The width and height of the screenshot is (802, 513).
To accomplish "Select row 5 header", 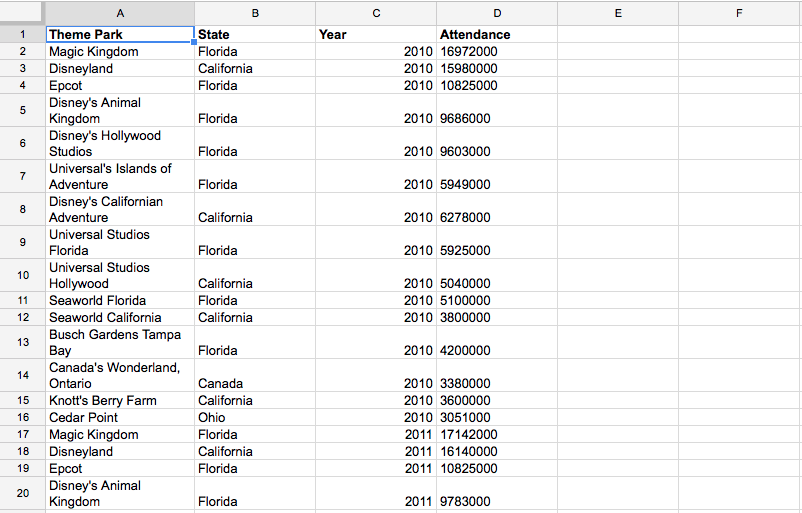I will pyautogui.click(x=23, y=110).
